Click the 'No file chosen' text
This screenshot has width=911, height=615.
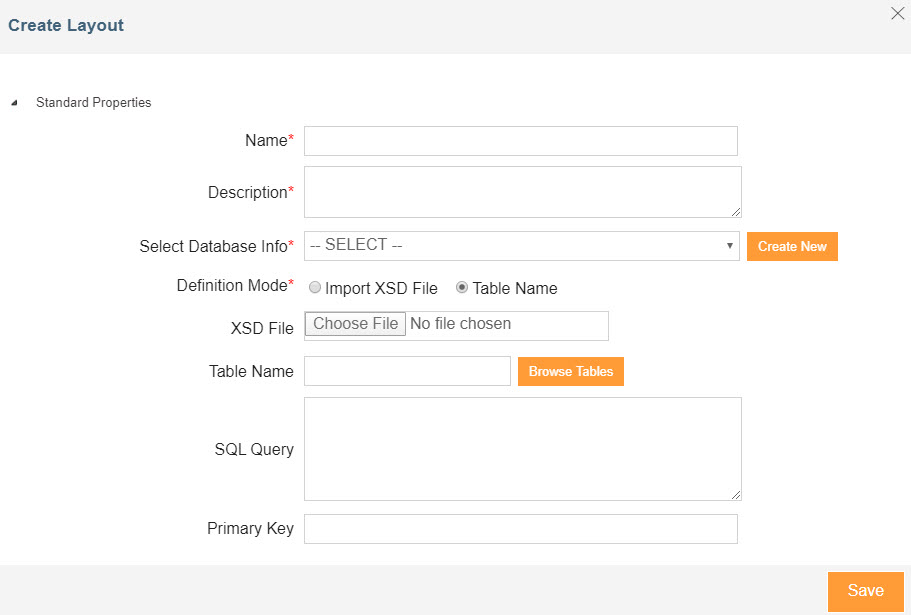point(461,324)
